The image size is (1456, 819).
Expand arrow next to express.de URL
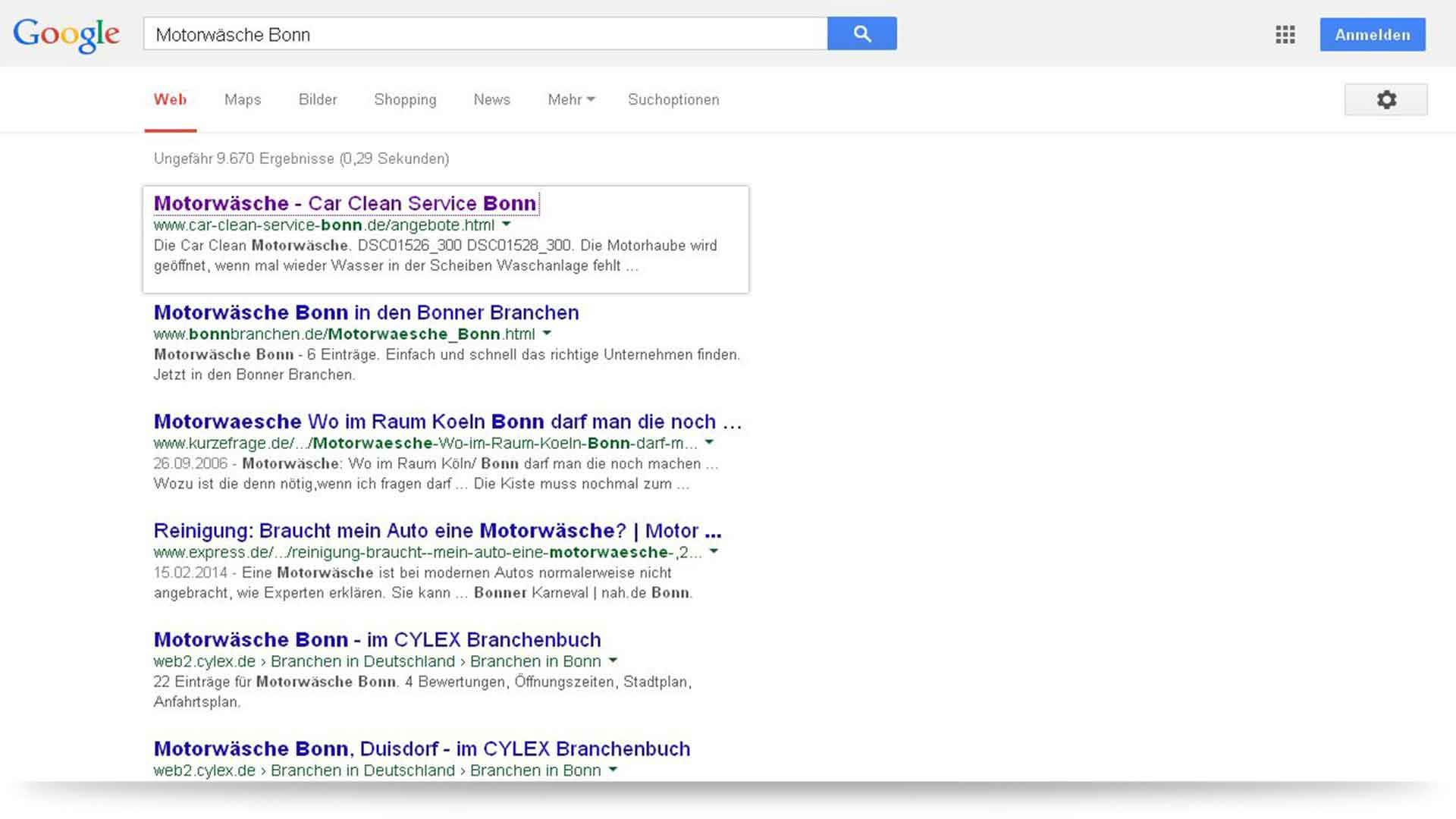[713, 551]
